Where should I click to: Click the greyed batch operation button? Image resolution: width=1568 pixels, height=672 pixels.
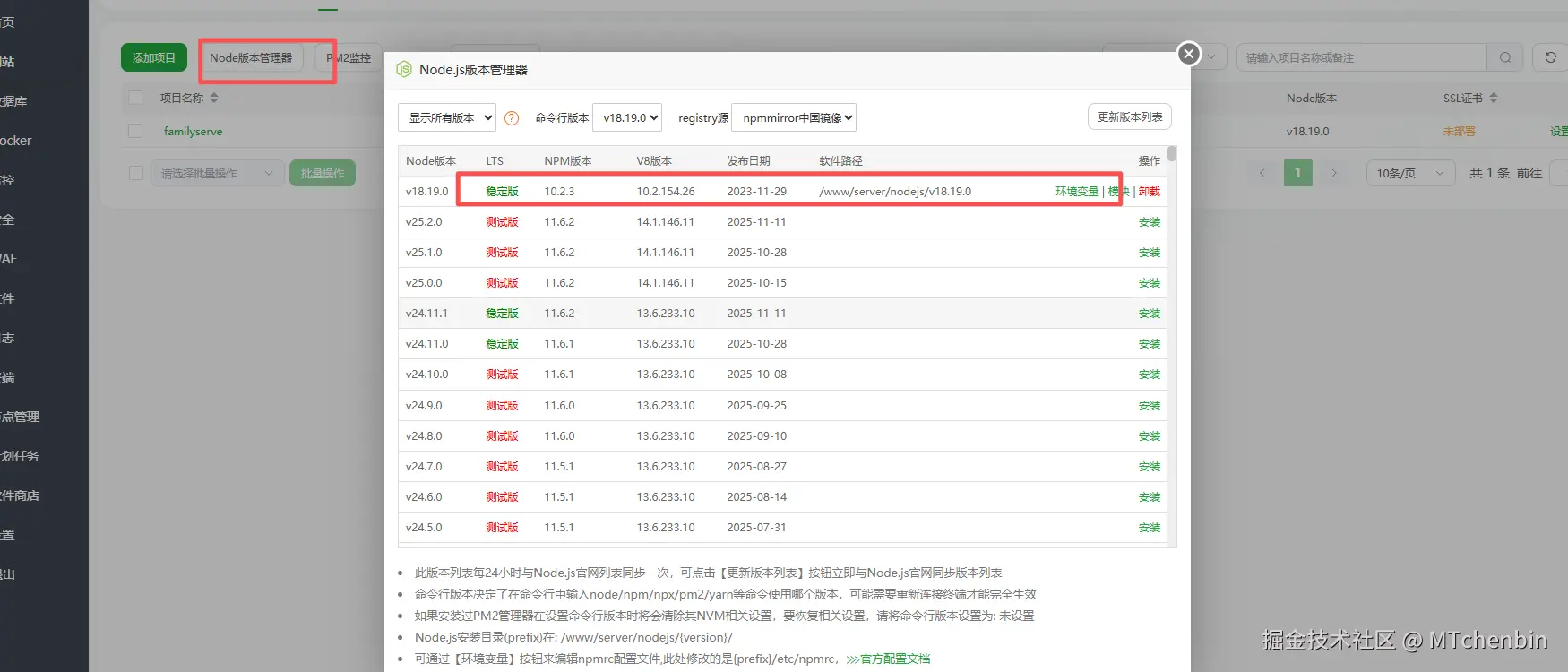pos(323,173)
